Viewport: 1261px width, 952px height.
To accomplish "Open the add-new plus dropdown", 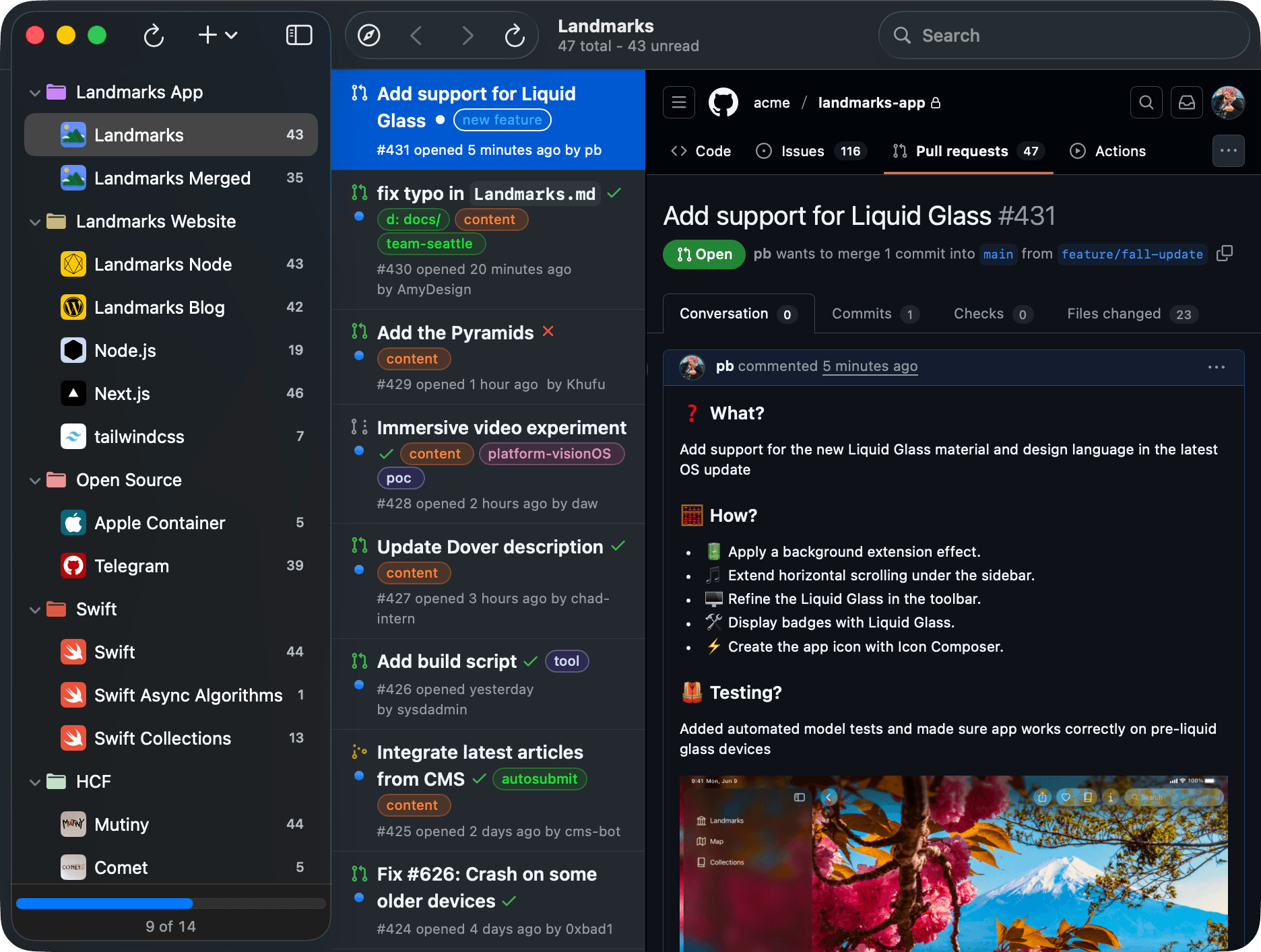I will [218, 35].
